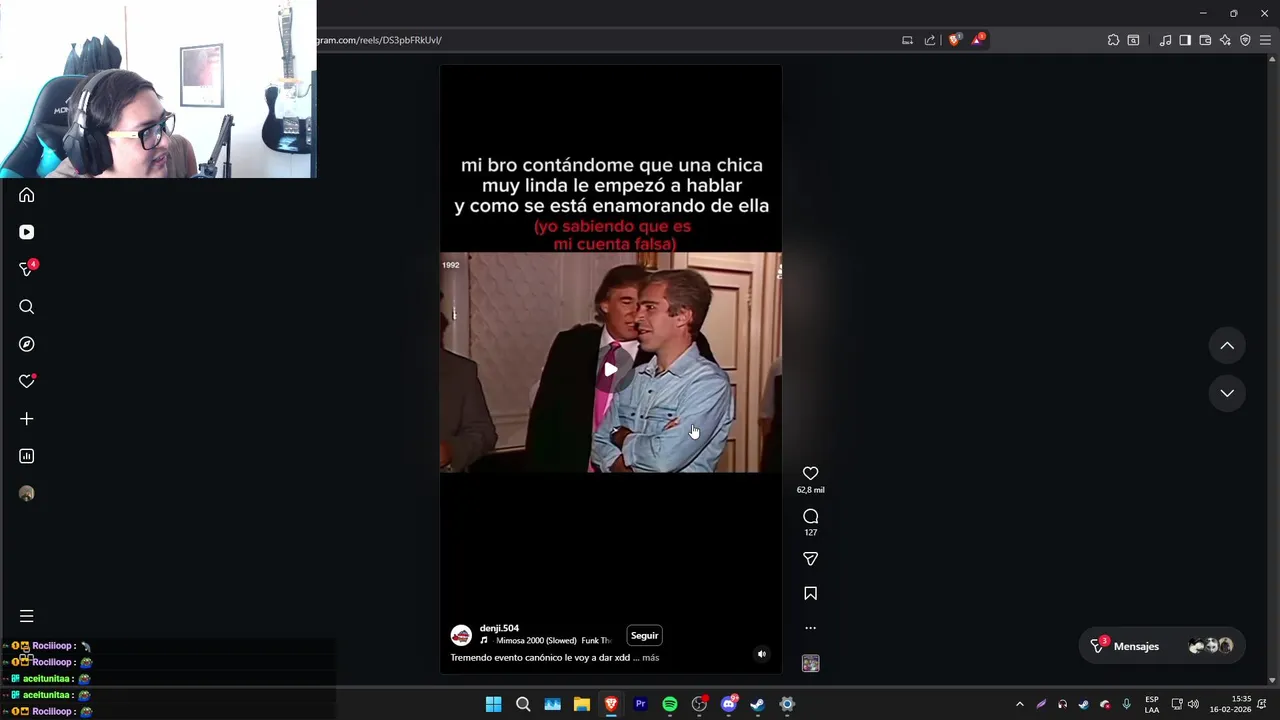Open the reel's three-dot options menu
The image size is (1280, 720).
pos(810,628)
